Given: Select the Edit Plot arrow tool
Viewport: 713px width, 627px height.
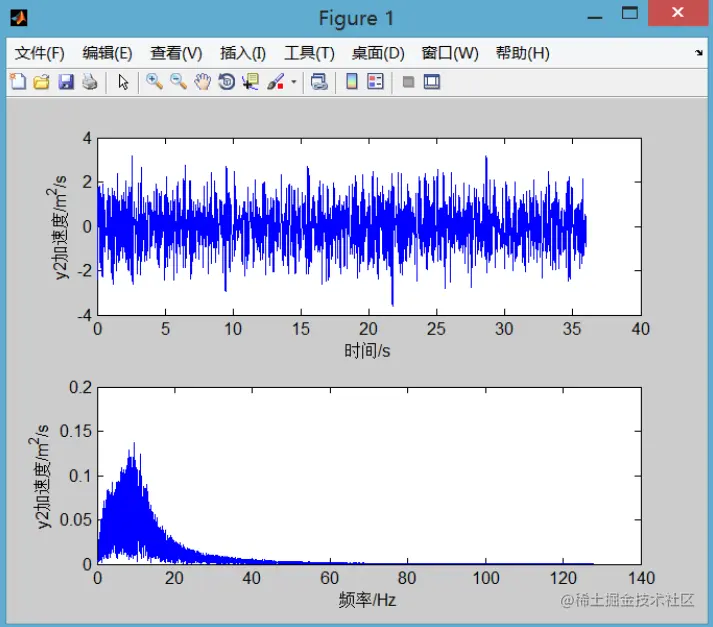Looking at the screenshot, I should pyautogui.click(x=123, y=82).
